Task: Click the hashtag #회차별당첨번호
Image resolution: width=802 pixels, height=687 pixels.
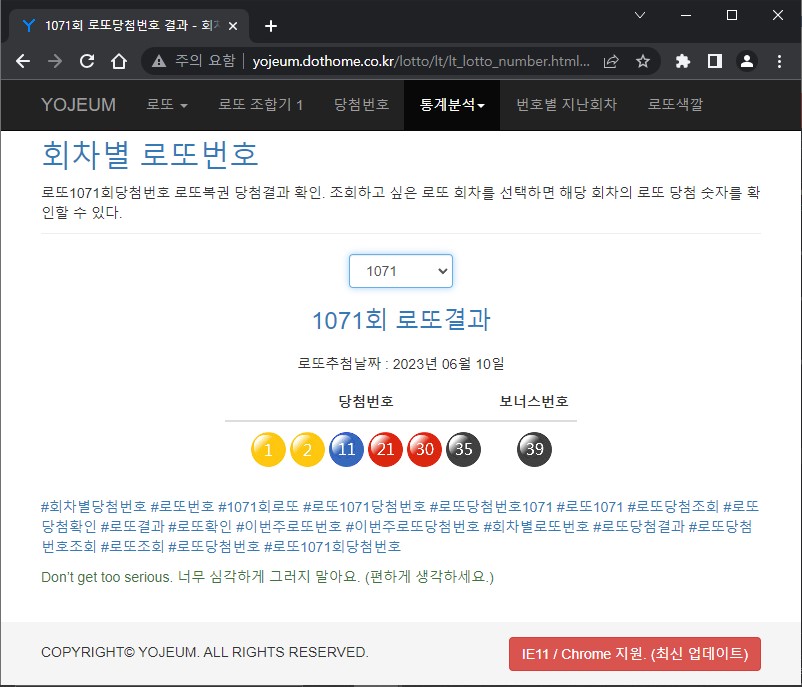Action: (94, 507)
